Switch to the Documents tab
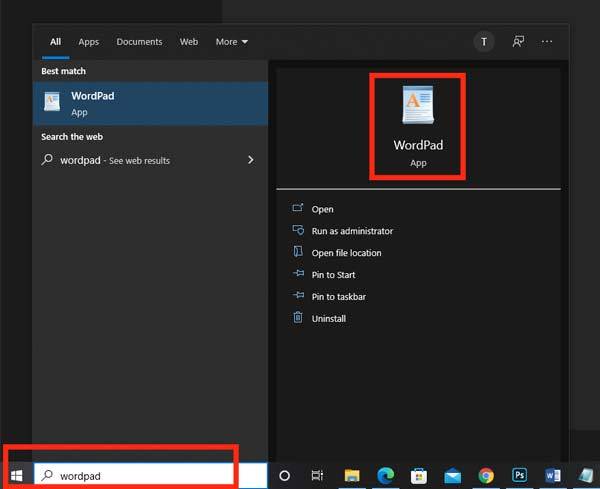Viewport: 600px width, 489px height. 139,42
